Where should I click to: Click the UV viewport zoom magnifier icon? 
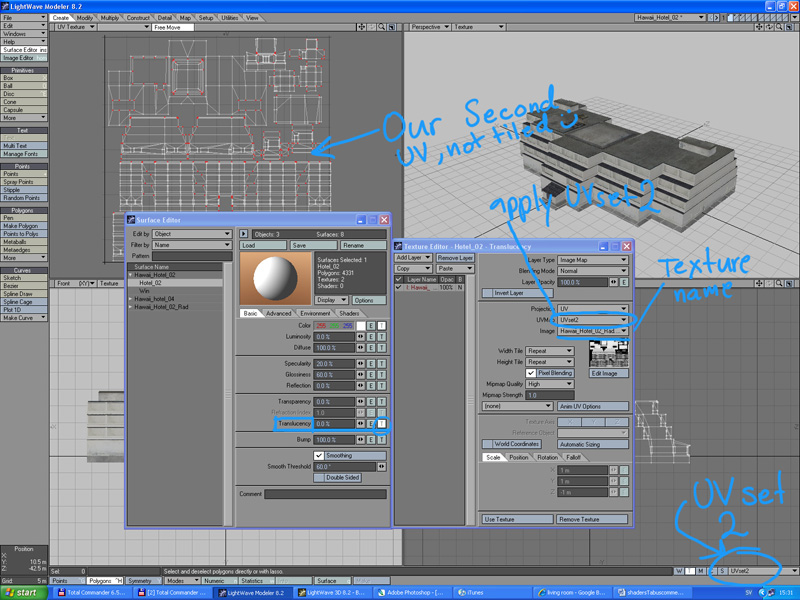coord(382,27)
